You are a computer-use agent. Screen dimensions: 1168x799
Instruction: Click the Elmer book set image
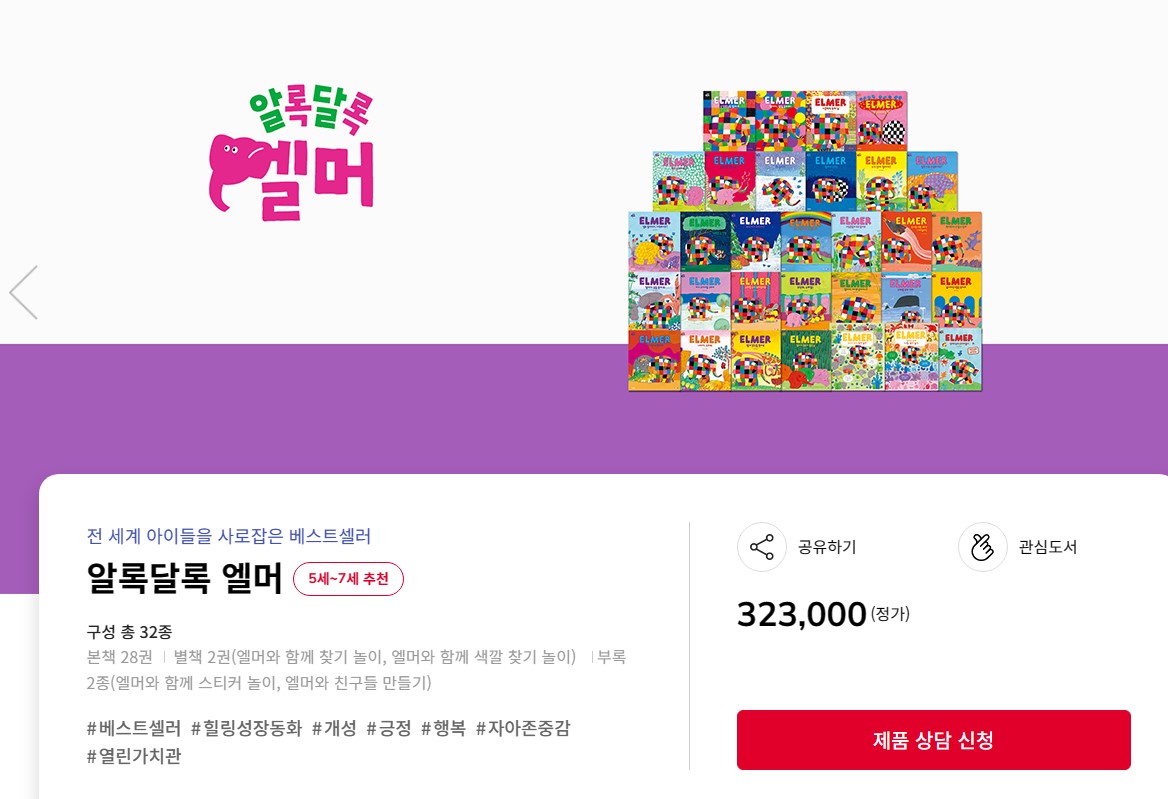point(804,241)
